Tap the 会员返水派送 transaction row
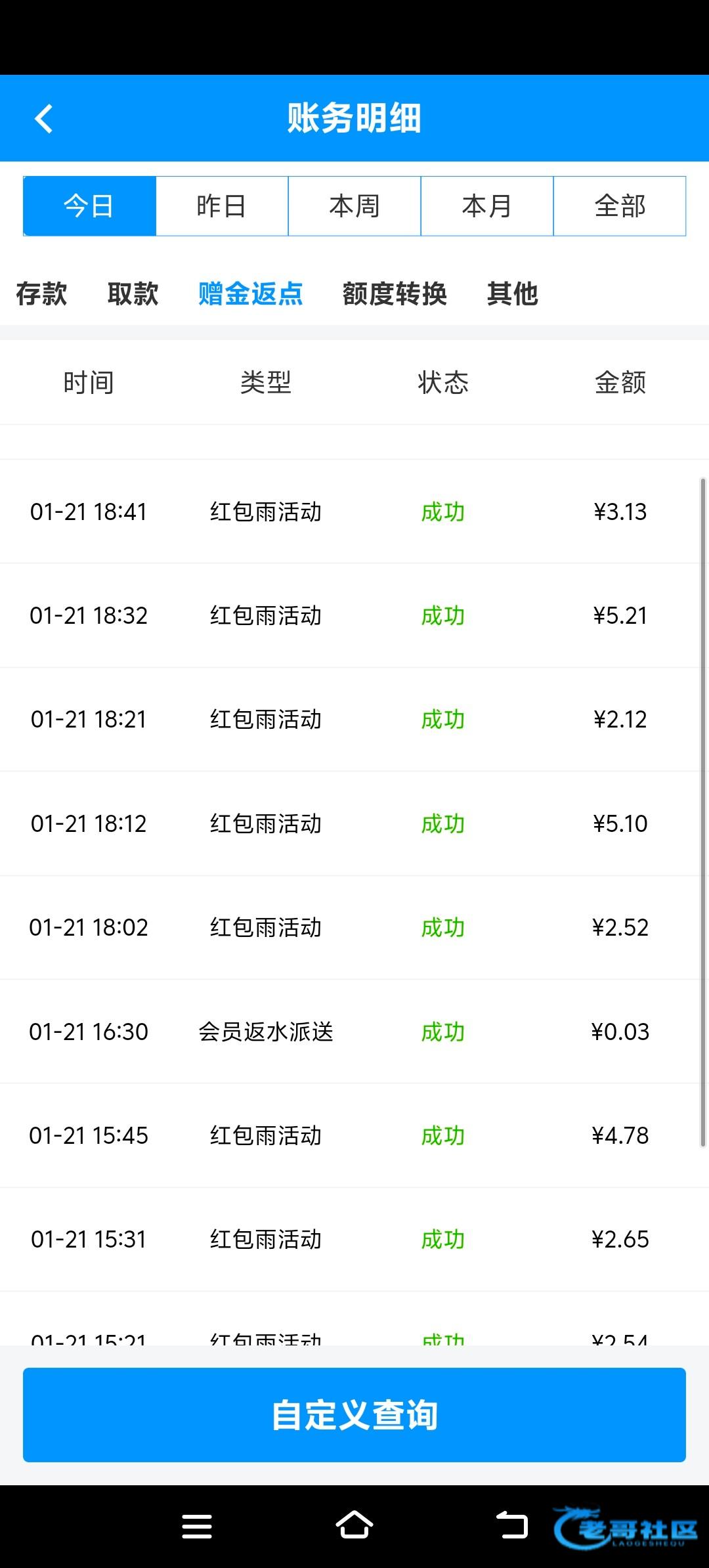 tap(354, 1032)
